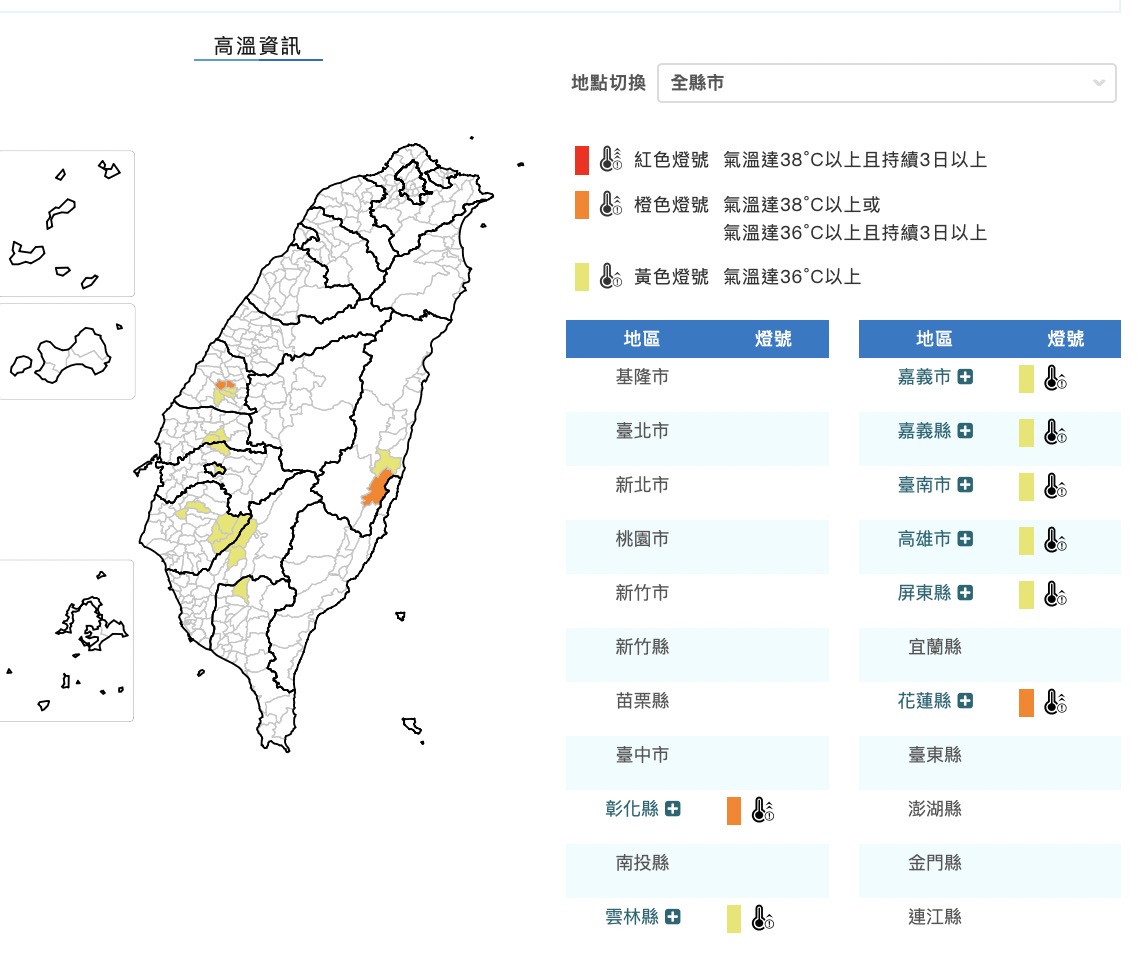Viewport: 1140px width, 958px height.
Task: Click the thermometer icon for 彰化縣
Action: pos(763,810)
